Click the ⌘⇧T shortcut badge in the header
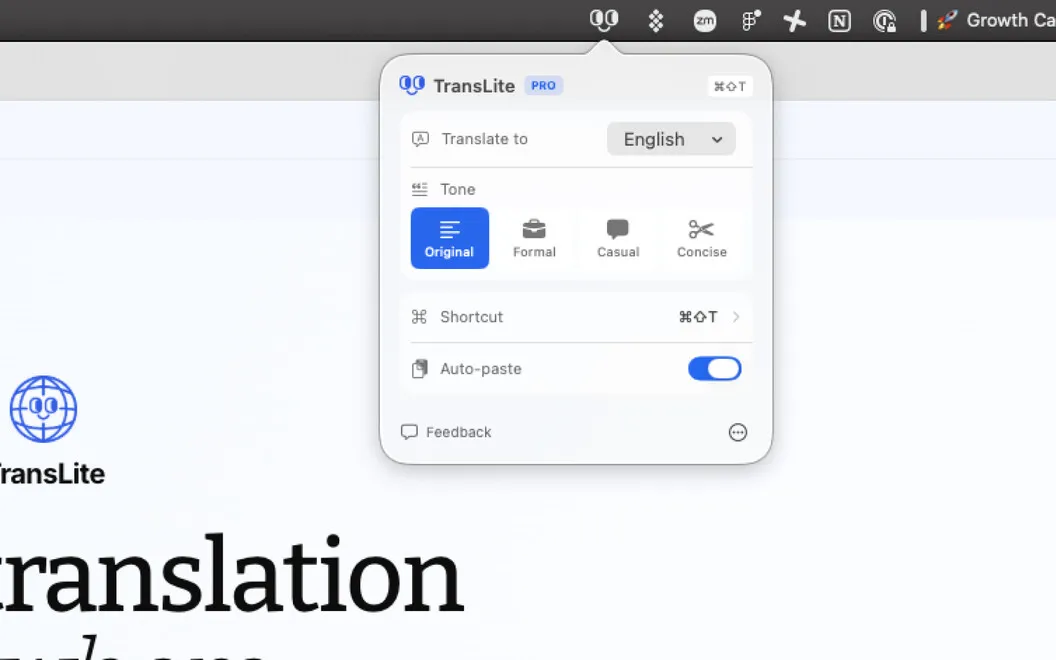This screenshot has height=660, width=1056. coord(730,86)
